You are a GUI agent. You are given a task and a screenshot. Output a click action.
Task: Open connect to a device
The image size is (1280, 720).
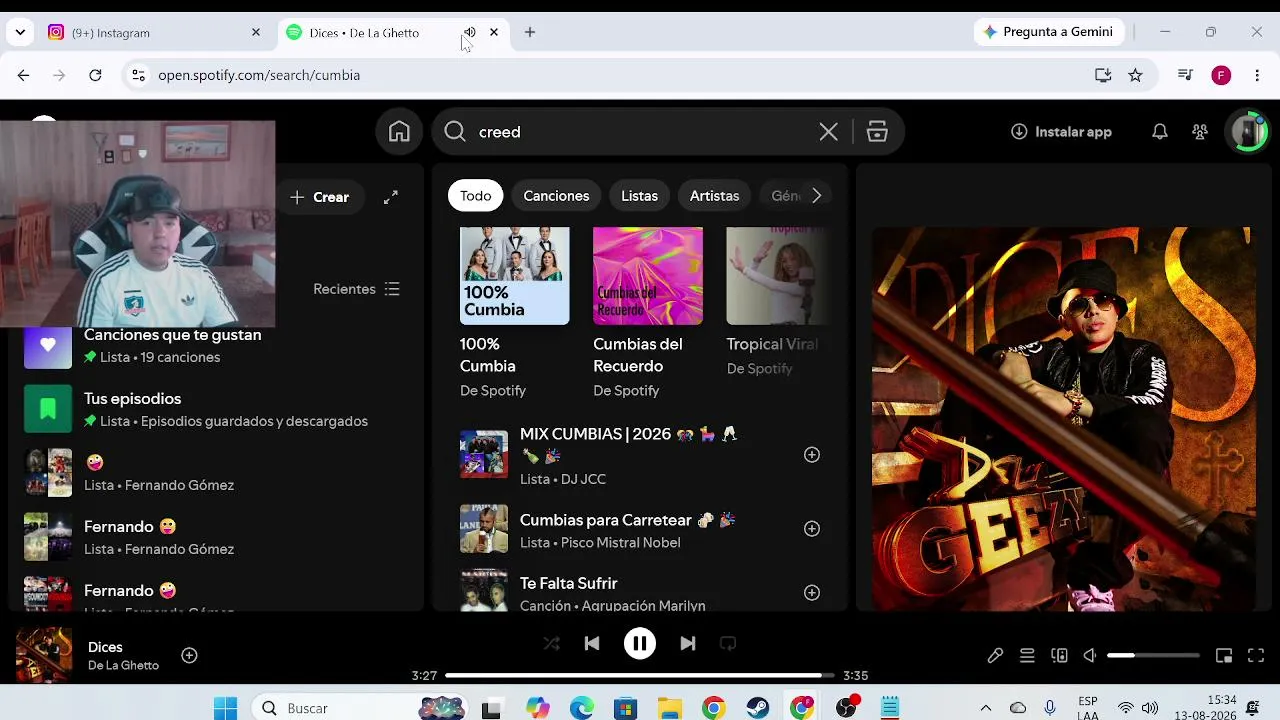1059,656
